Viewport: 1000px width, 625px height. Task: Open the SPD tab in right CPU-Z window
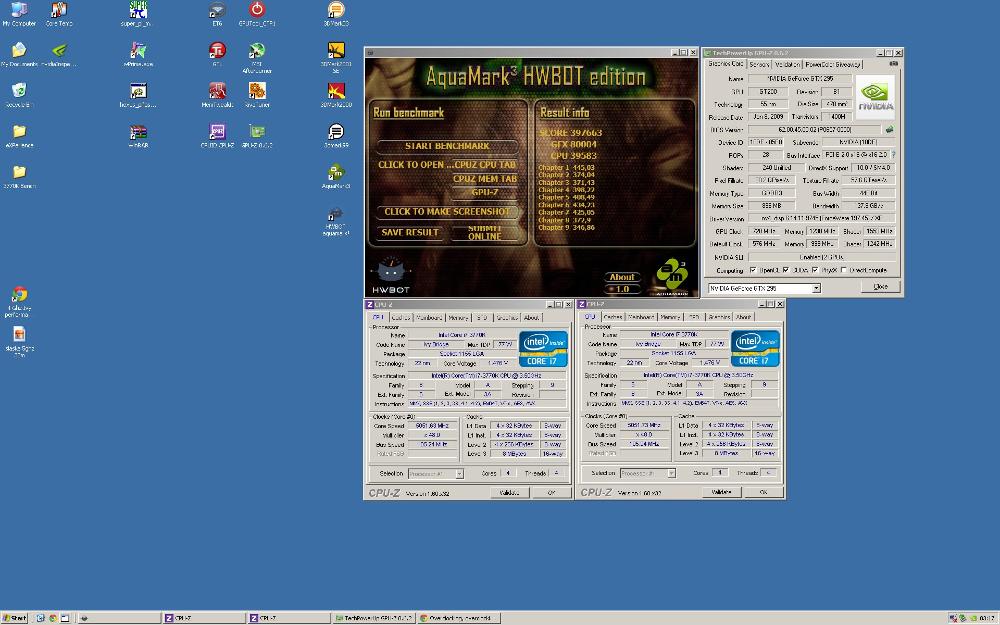coord(693,316)
